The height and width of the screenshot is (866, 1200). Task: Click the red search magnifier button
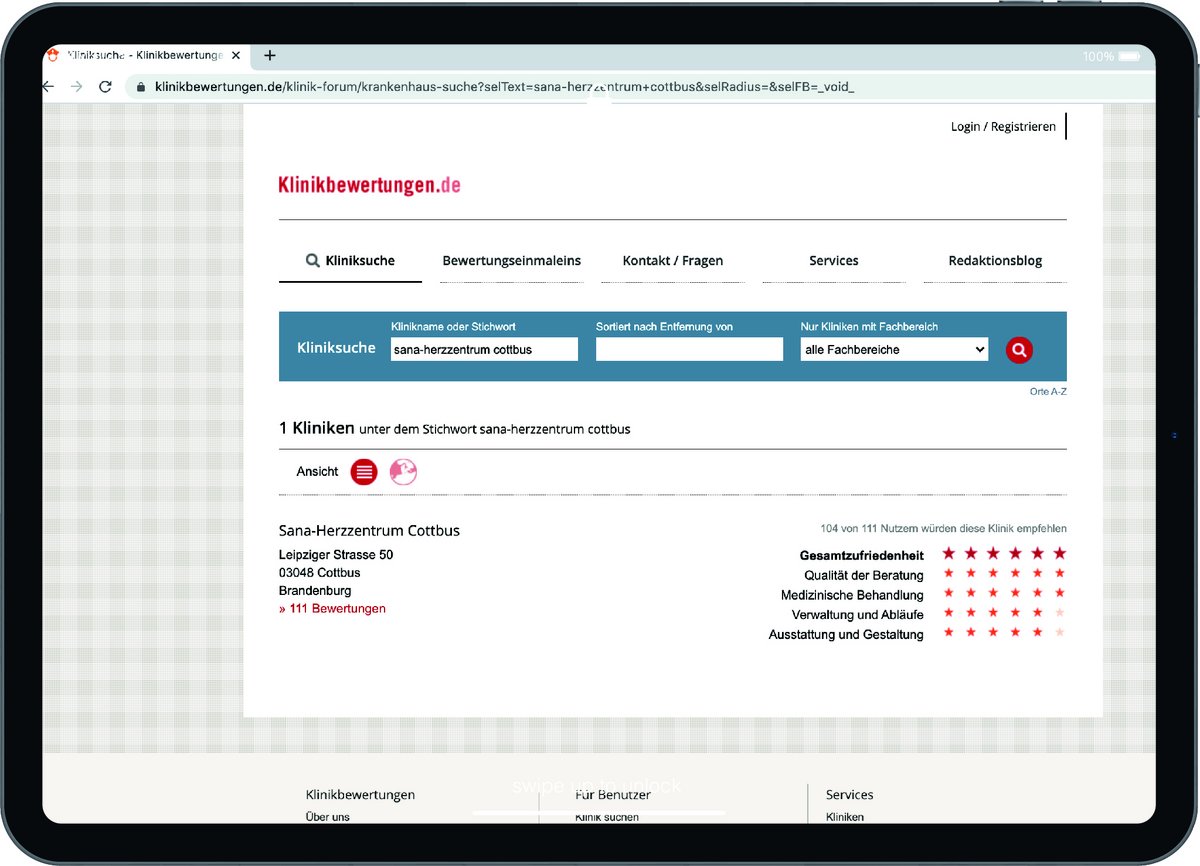(x=1018, y=350)
